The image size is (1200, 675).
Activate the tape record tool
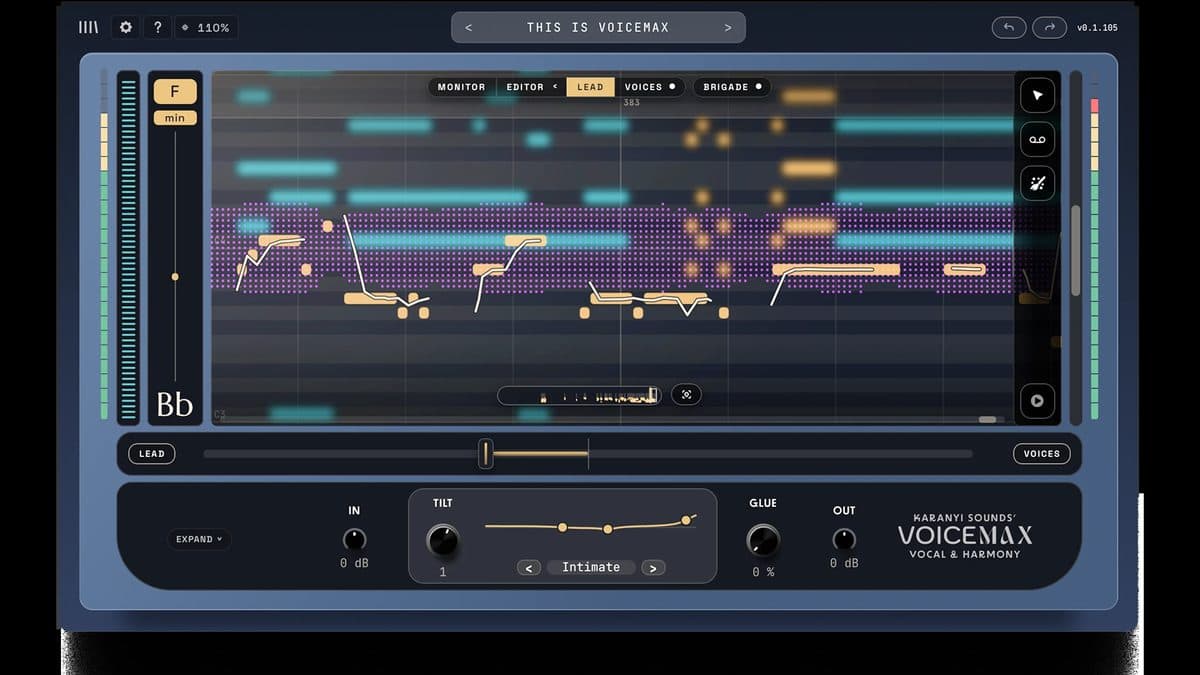point(1037,140)
